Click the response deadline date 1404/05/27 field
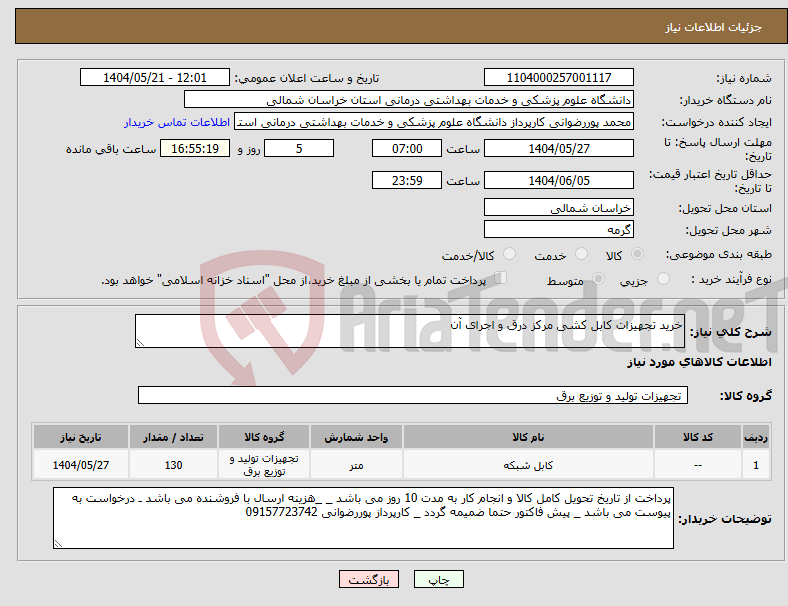788x606 pixels. (x=559, y=148)
